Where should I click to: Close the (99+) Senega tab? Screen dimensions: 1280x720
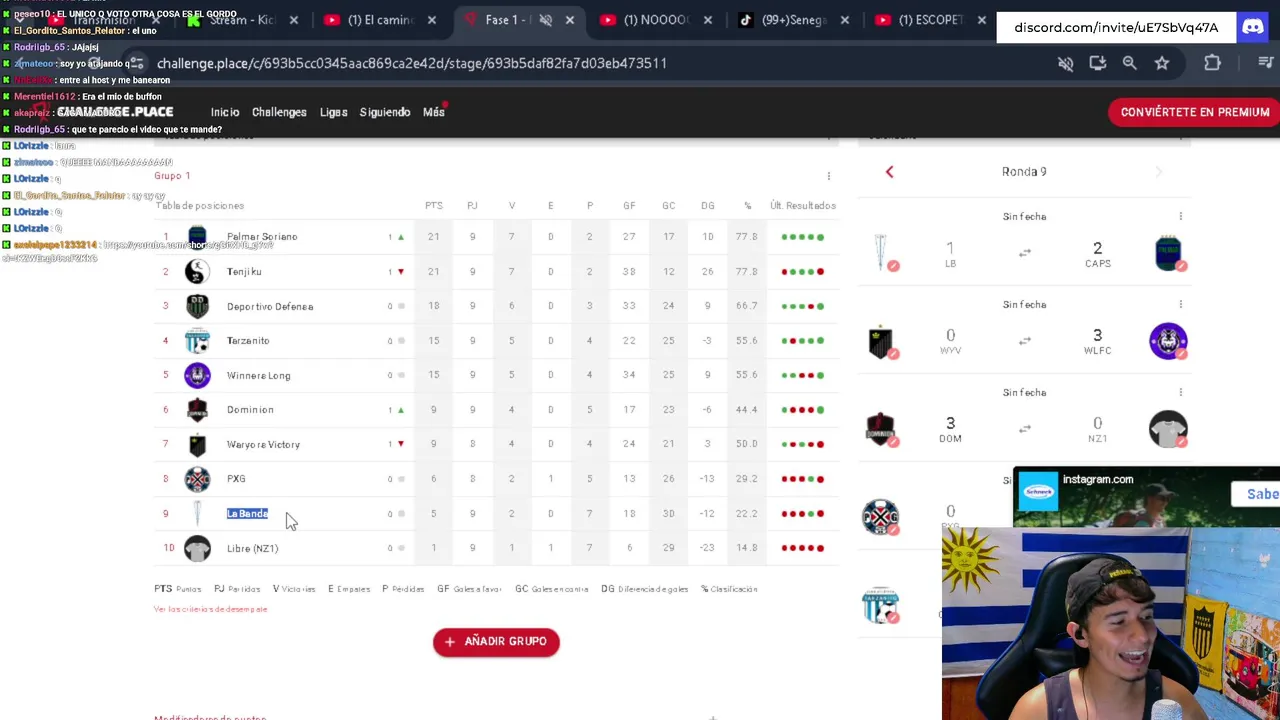coord(845,20)
